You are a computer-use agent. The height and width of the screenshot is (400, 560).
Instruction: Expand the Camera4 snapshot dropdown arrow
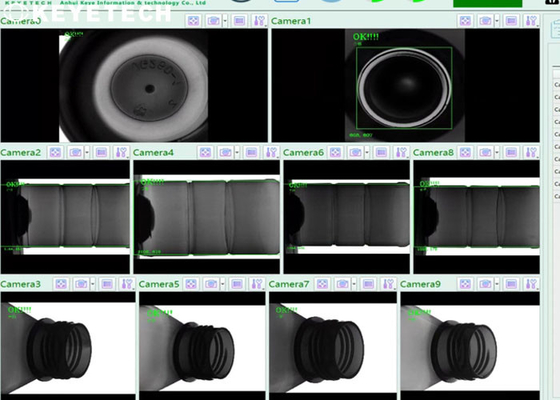click(x=237, y=152)
